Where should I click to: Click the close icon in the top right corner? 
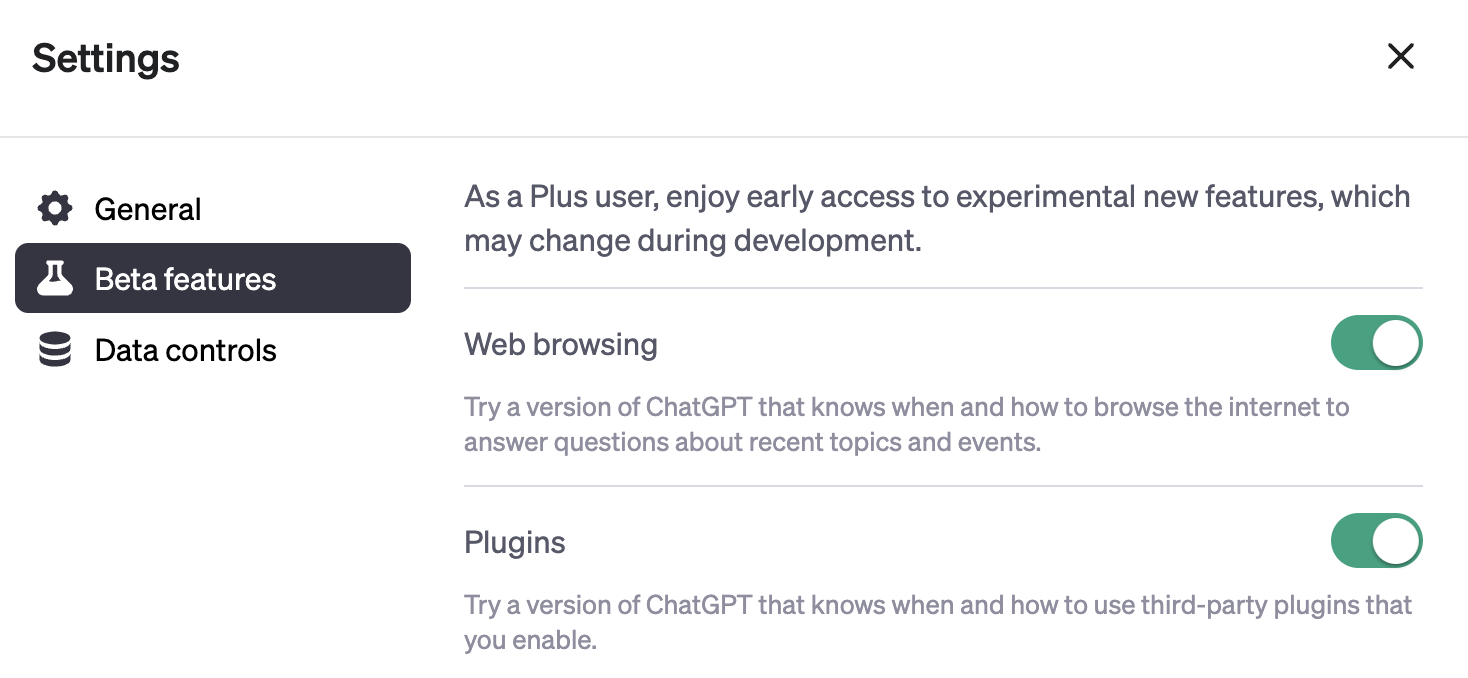1400,57
